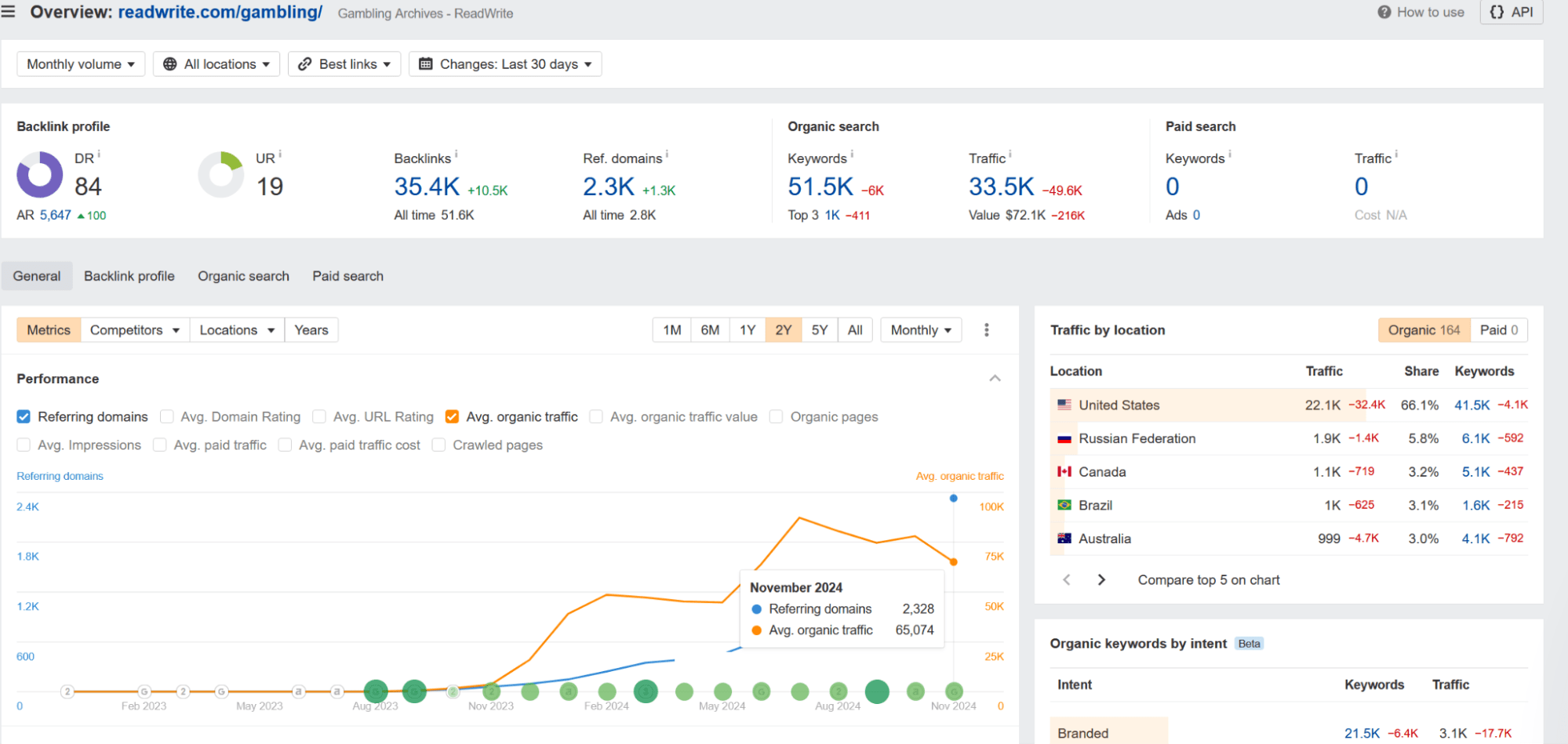Viewport: 1568px width, 744px height.
Task: Click the 41.5K United States keywords value
Action: point(1472,405)
